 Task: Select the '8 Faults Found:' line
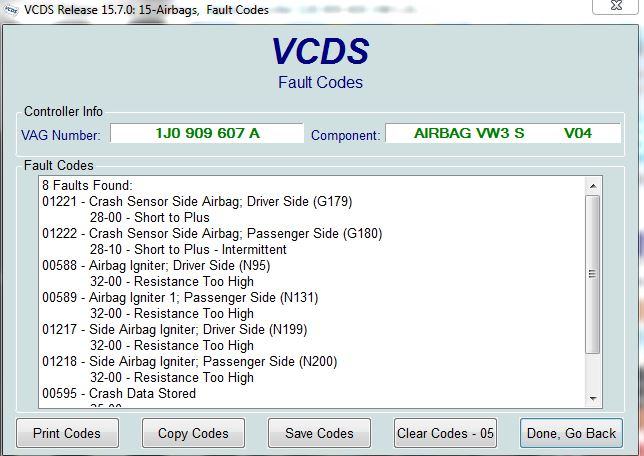pos(87,185)
